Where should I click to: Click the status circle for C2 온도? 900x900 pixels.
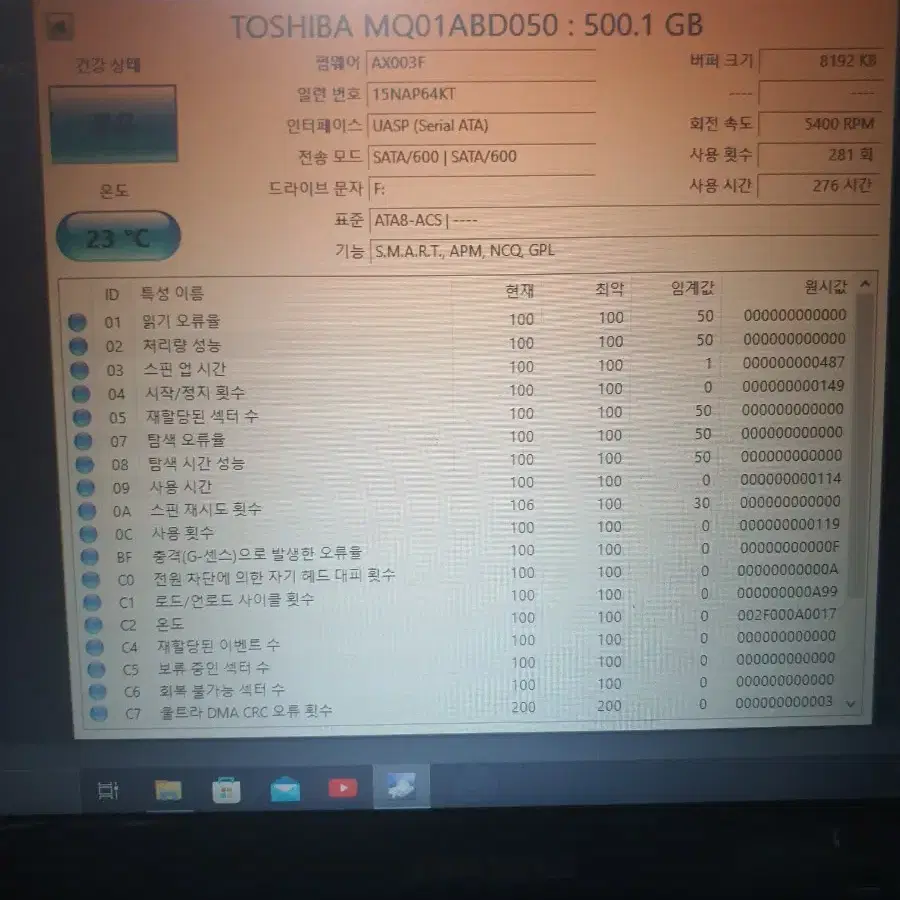tap(94, 624)
